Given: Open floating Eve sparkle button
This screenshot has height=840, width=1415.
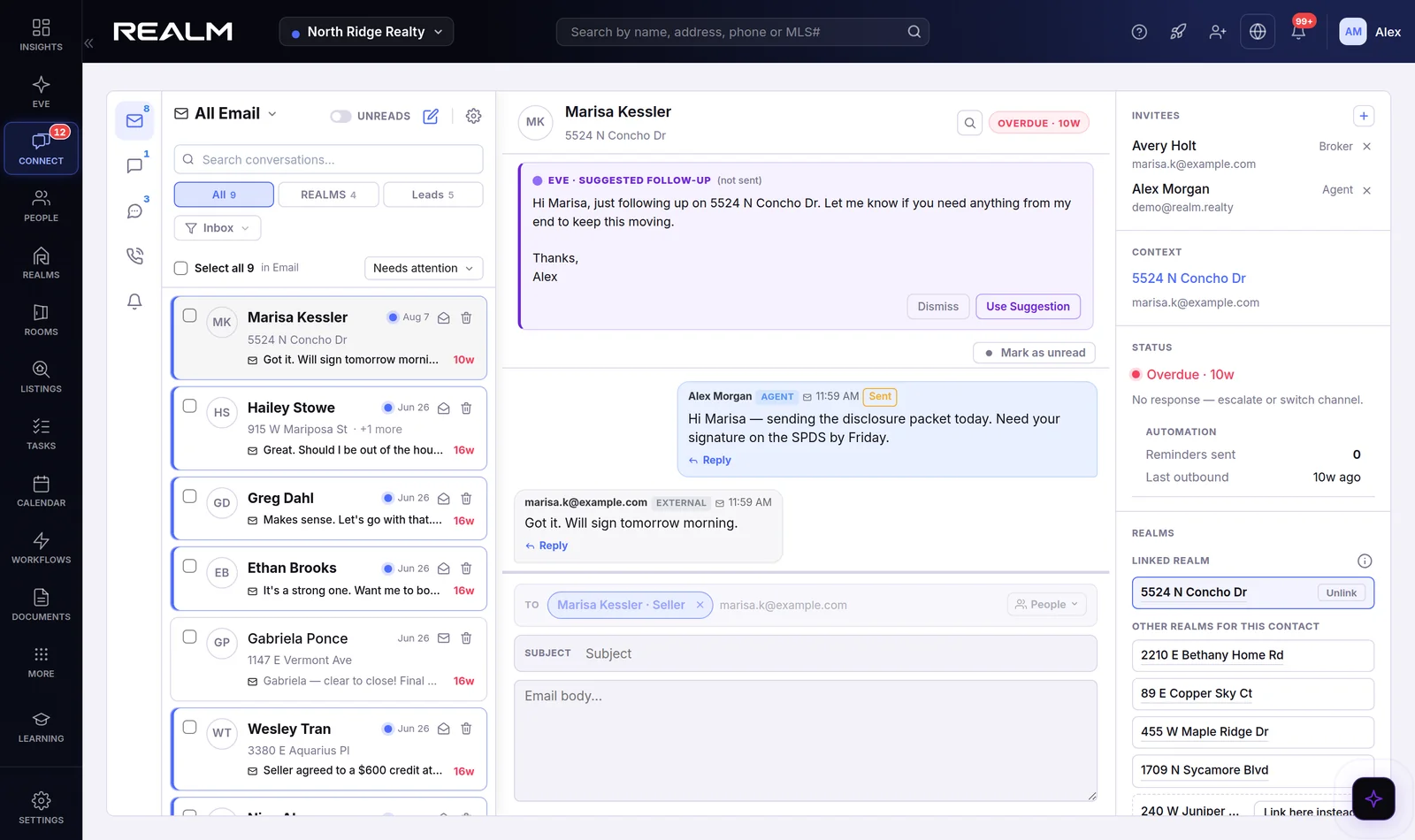Looking at the screenshot, I should [1373, 798].
